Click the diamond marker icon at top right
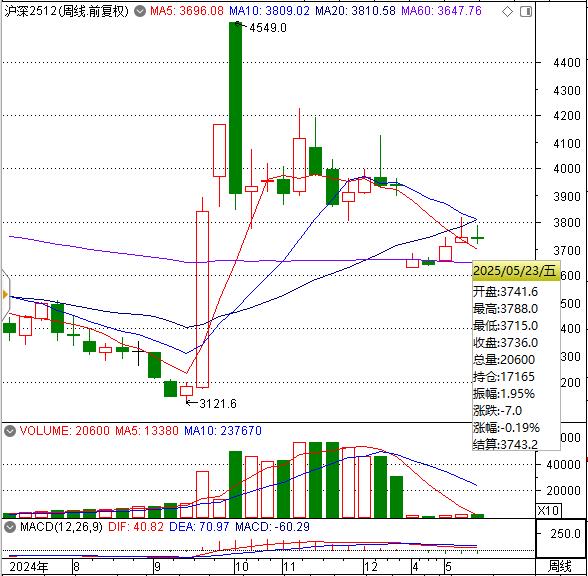 [x=507, y=12]
